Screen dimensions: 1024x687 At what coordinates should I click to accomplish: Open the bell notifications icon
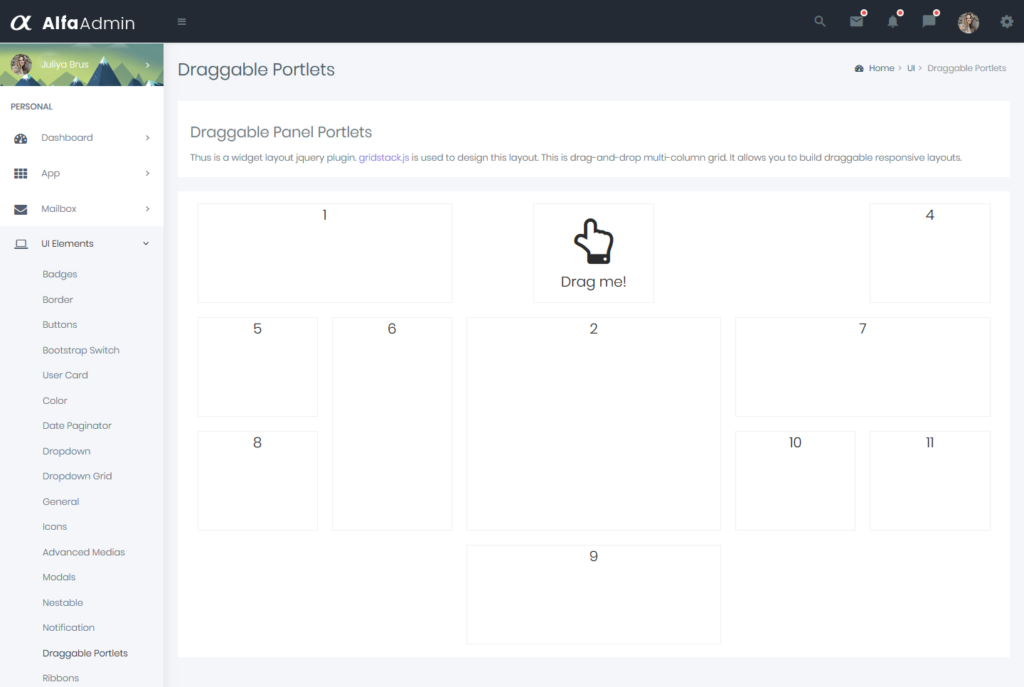893,22
